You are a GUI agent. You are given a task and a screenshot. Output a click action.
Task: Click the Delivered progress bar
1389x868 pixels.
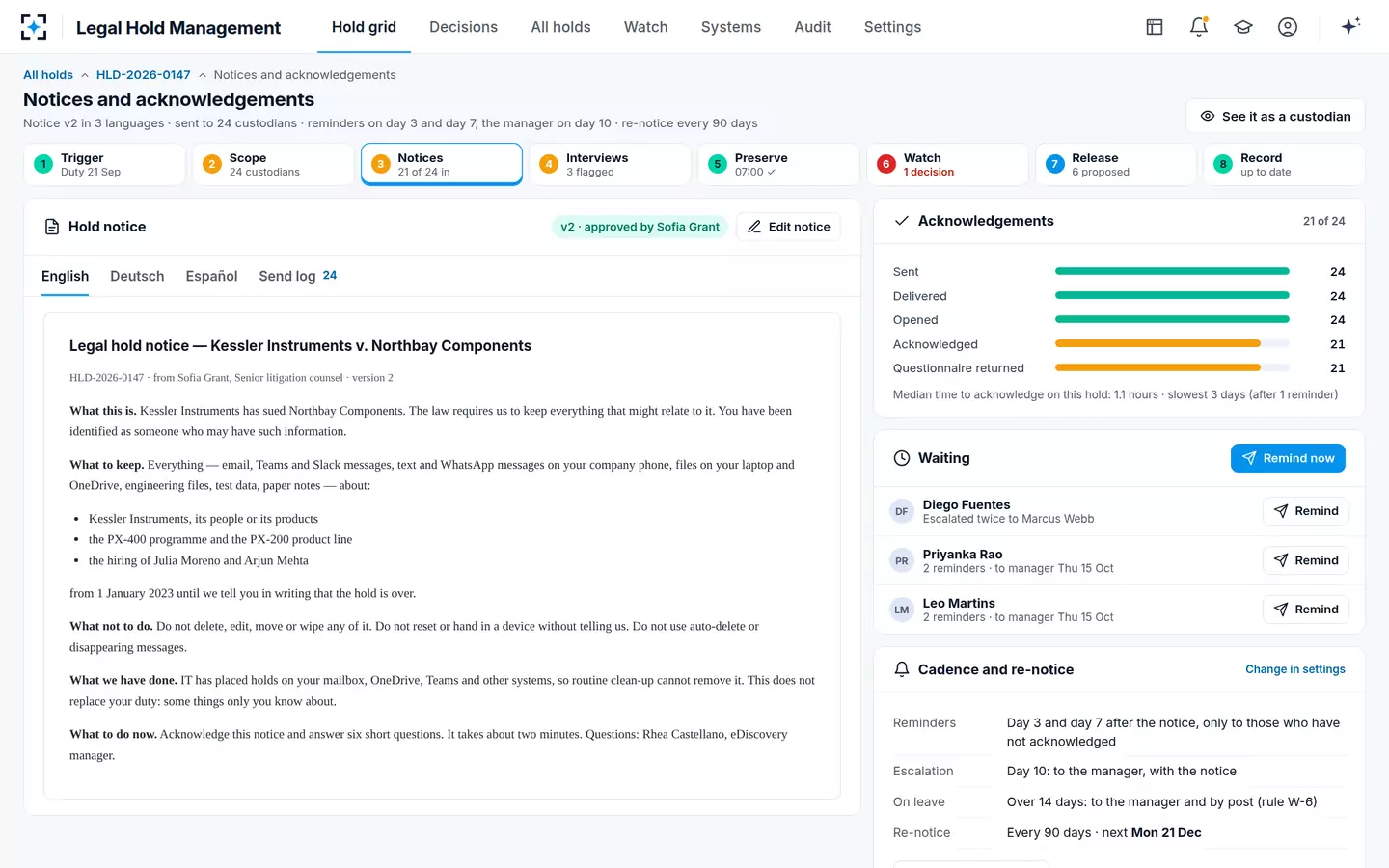point(1172,296)
